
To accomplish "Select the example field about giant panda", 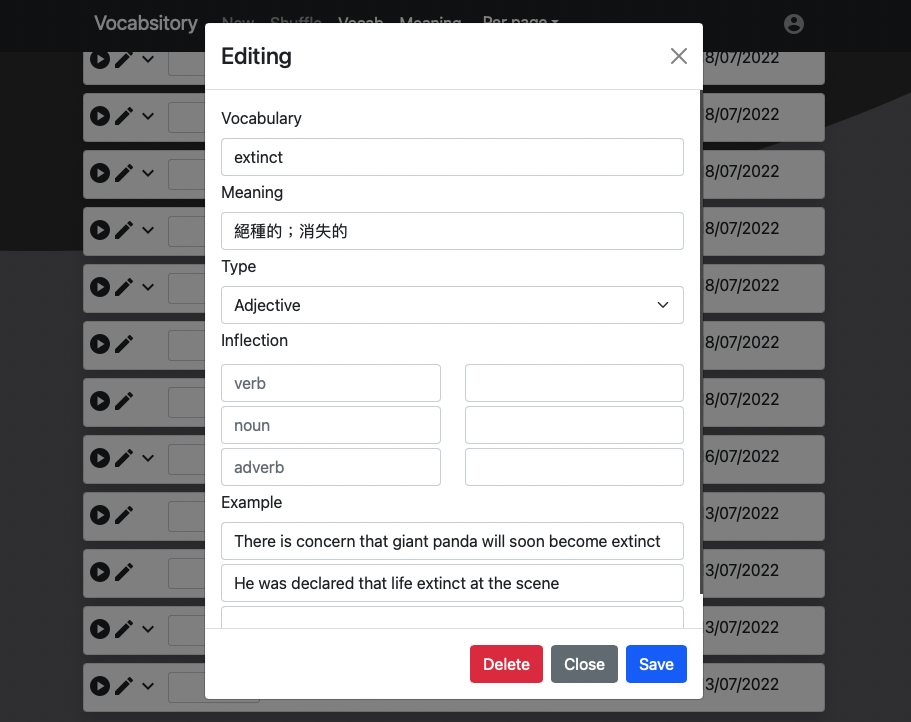I will 452,541.
